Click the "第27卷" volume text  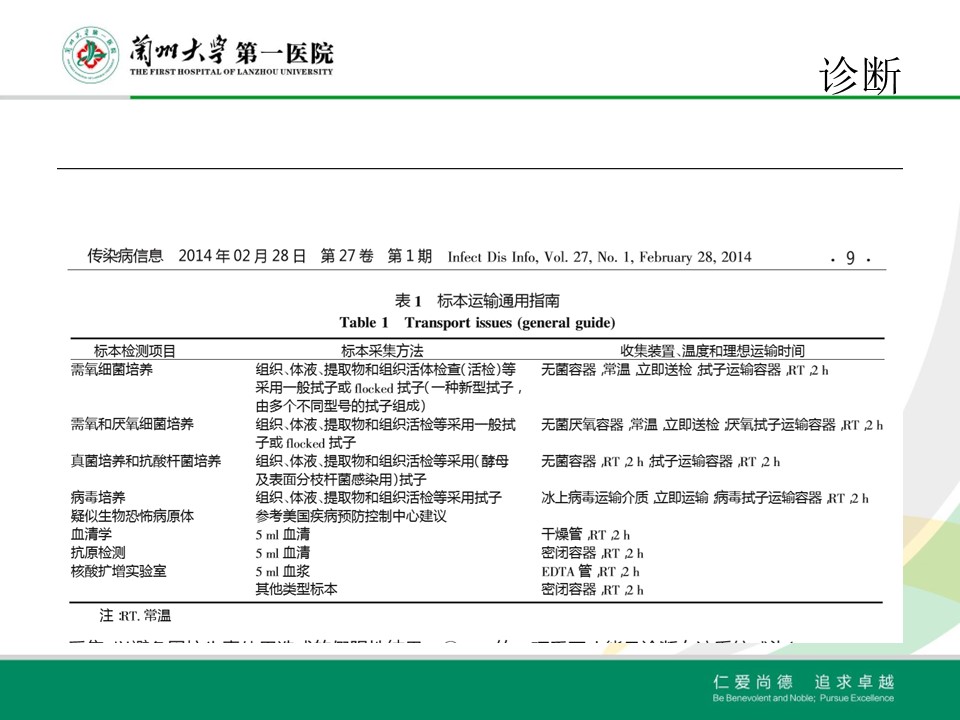pos(347,256)
